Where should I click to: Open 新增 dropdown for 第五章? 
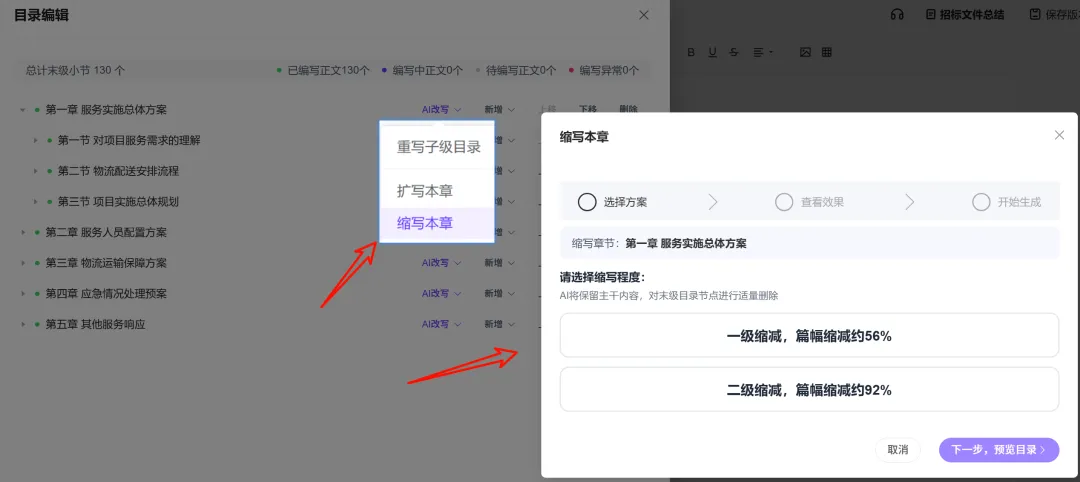tap(499, 324)
